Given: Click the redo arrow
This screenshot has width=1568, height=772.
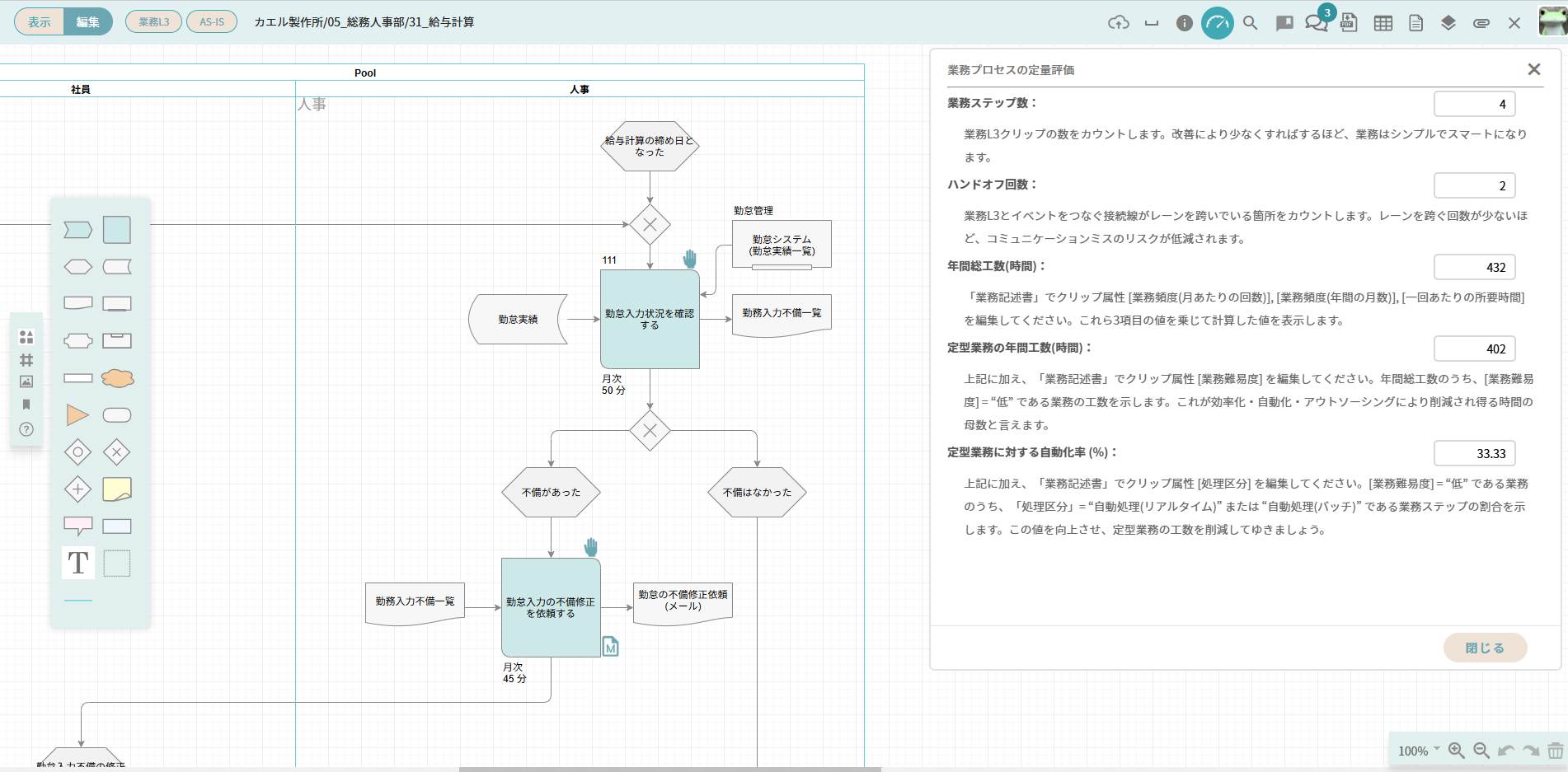Looking at the screenshot, I should 1531,751.
